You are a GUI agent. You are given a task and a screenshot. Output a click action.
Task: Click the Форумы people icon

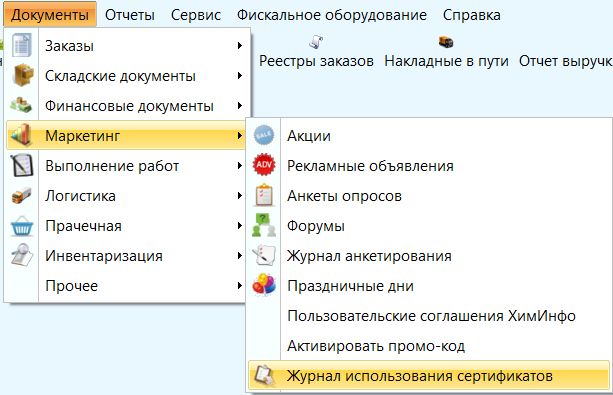[x=264, y=225]
